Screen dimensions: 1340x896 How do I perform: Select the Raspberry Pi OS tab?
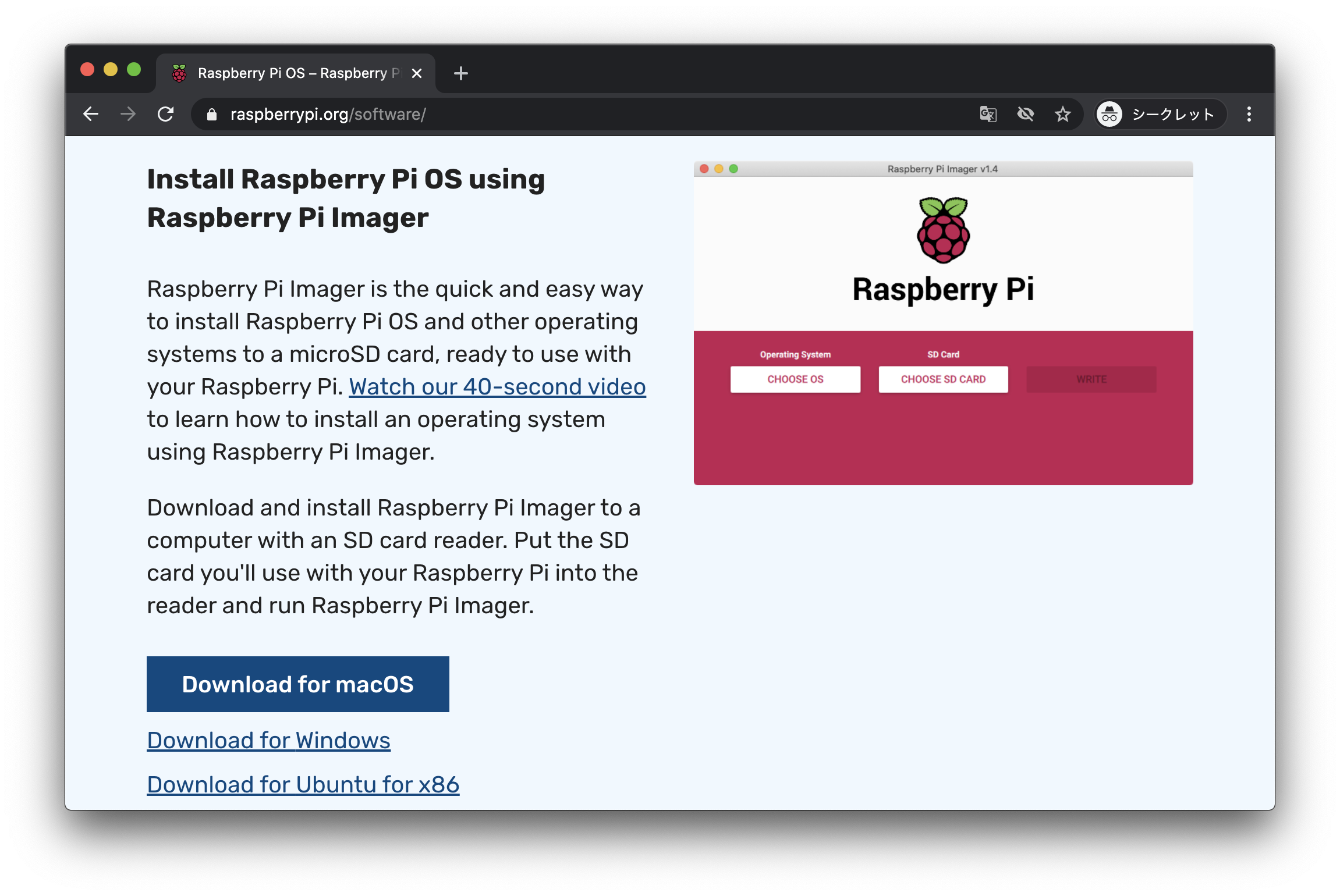pos(291,73)
